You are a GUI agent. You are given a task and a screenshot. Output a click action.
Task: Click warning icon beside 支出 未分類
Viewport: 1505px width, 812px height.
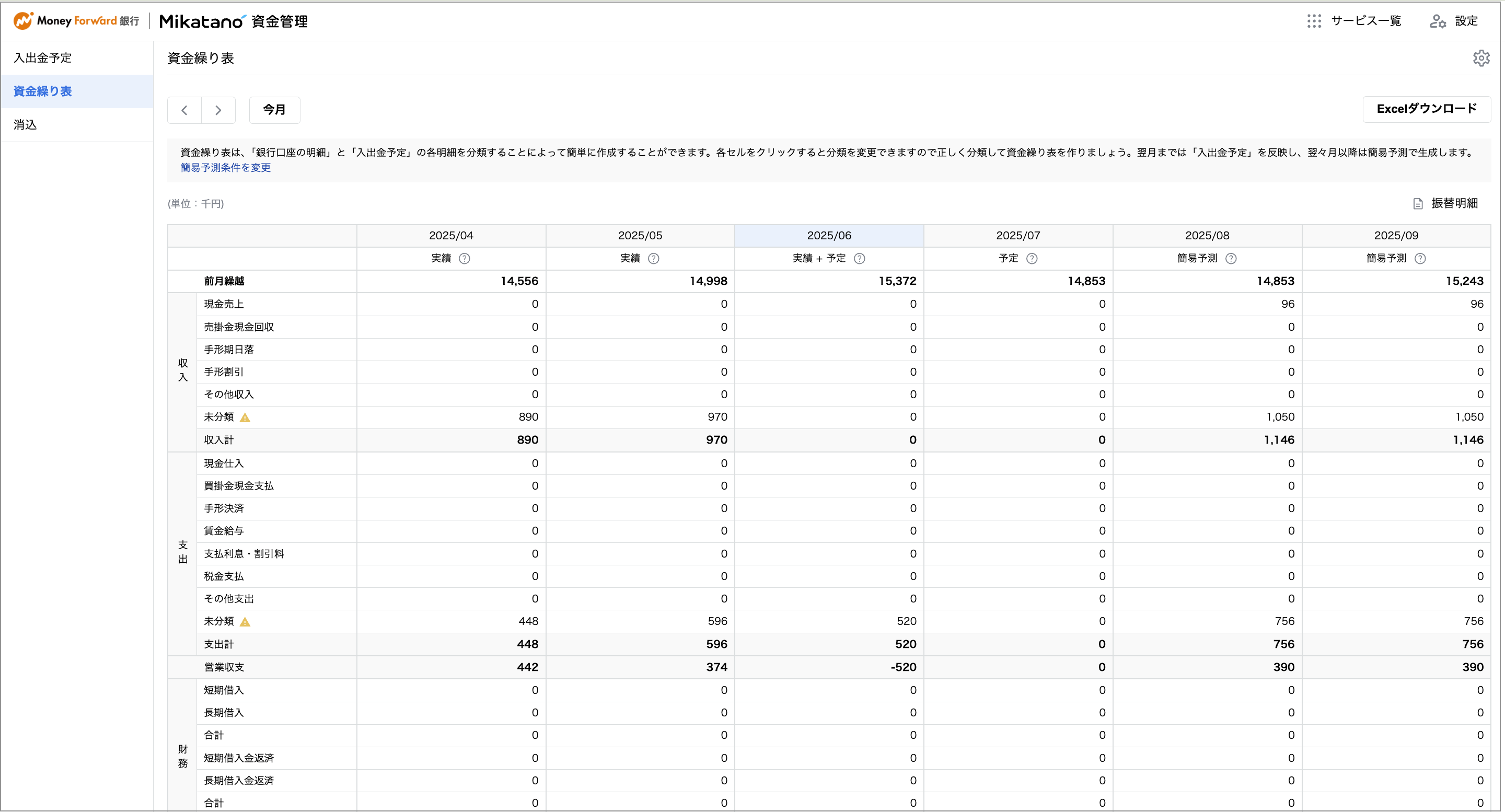246,622
